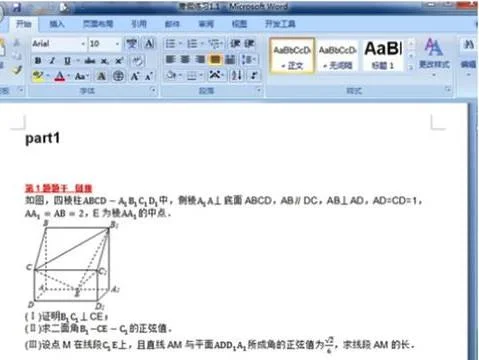Image resolution: width=479 pixels, height=360 pixels.
Task: Insert an enclosed character (circled symbol icon)
Action: coord(118,76)
